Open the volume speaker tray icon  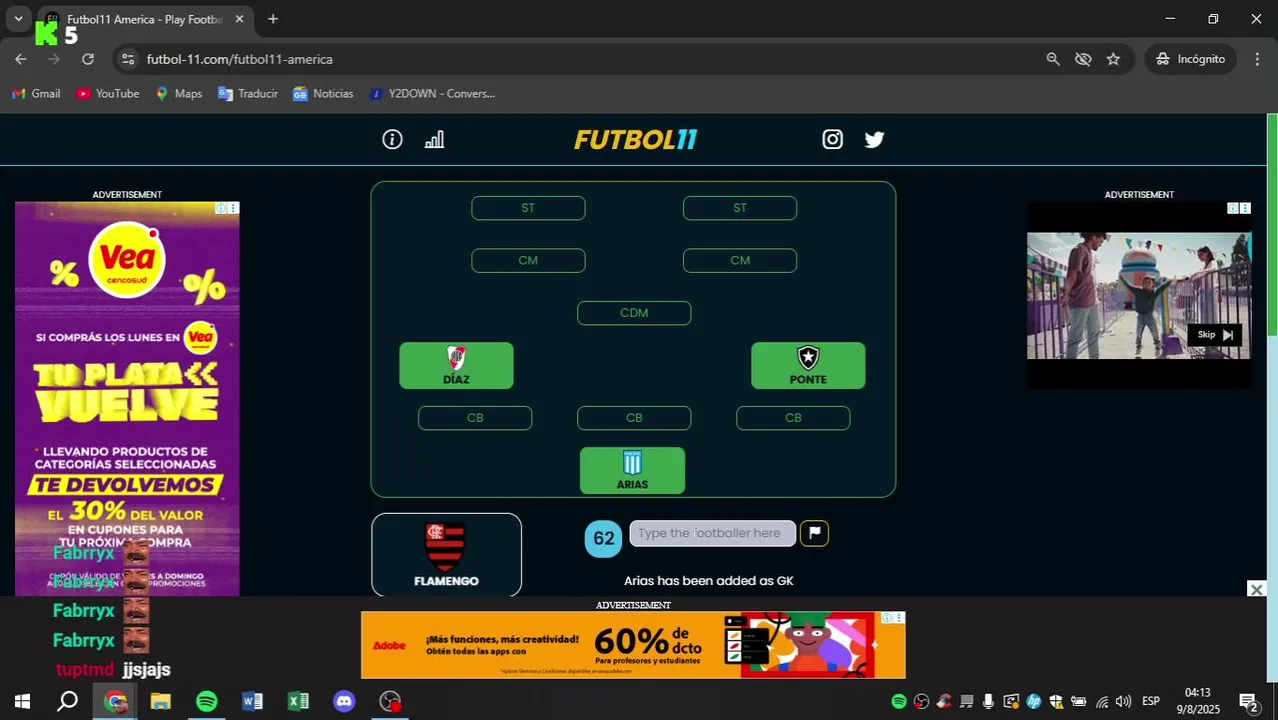click(1123, 702)
